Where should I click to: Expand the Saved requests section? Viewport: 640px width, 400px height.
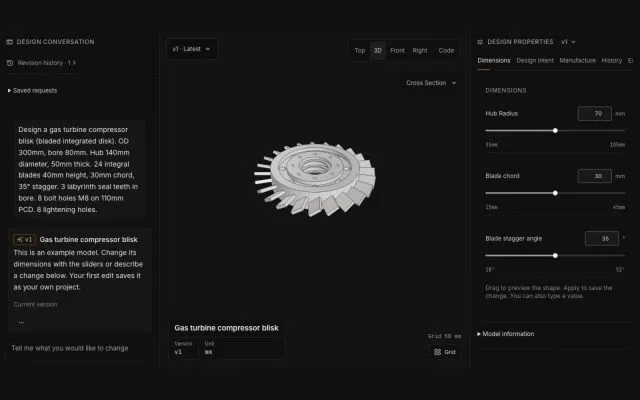[33, 91]
